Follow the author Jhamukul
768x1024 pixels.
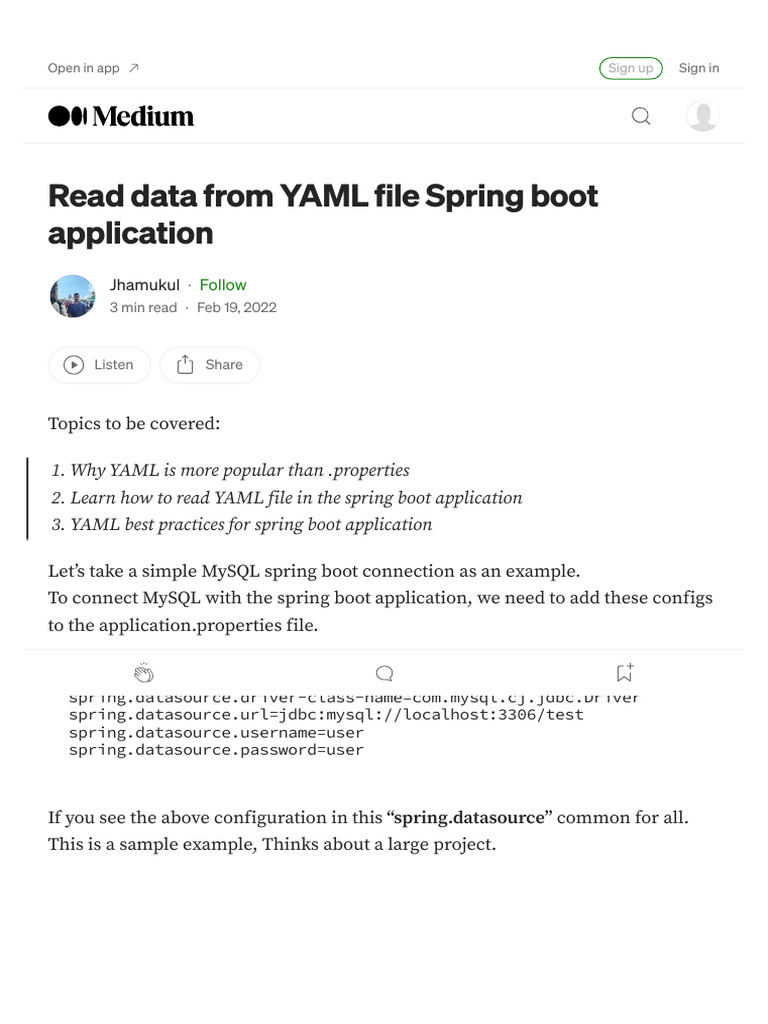point(222,285)
